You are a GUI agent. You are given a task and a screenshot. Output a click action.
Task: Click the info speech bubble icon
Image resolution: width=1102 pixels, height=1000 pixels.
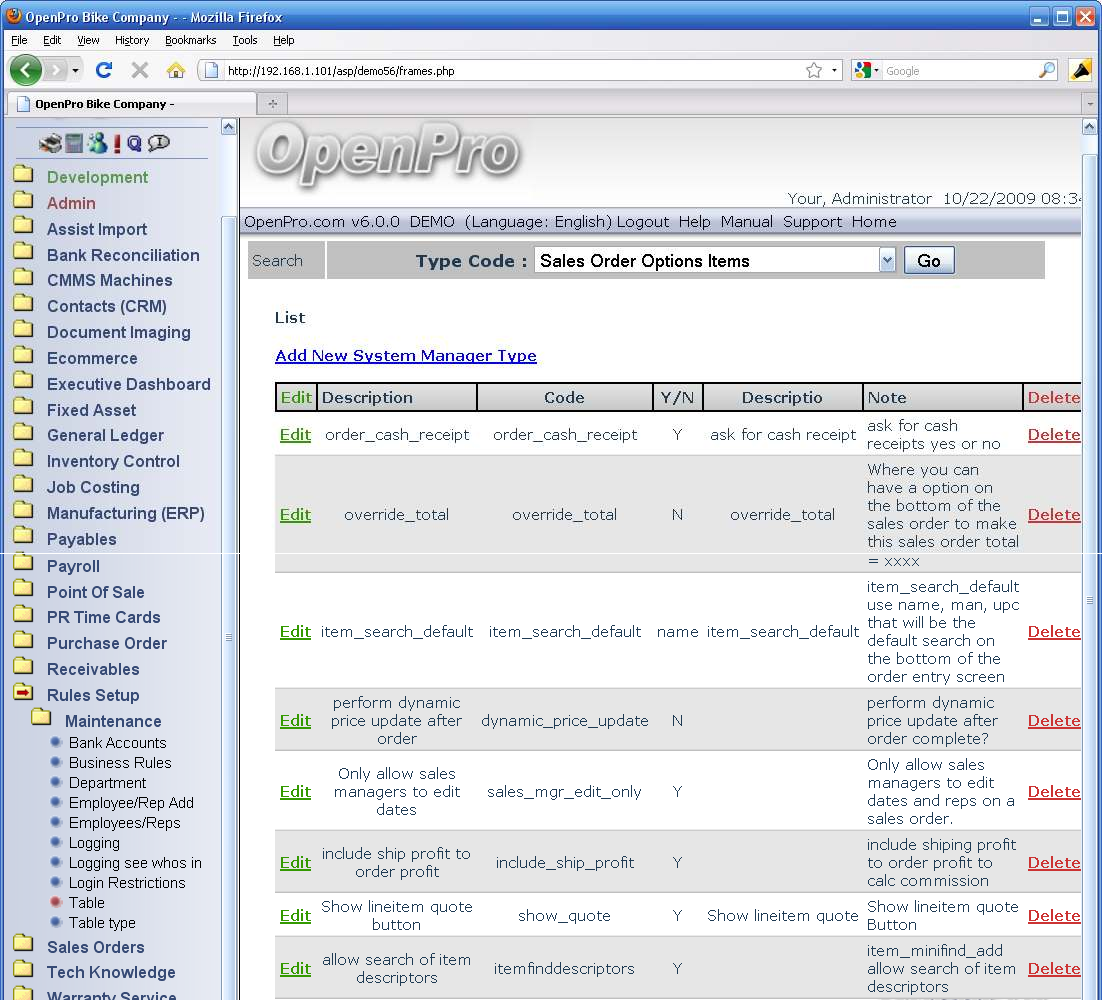click(x=158, y=144)
